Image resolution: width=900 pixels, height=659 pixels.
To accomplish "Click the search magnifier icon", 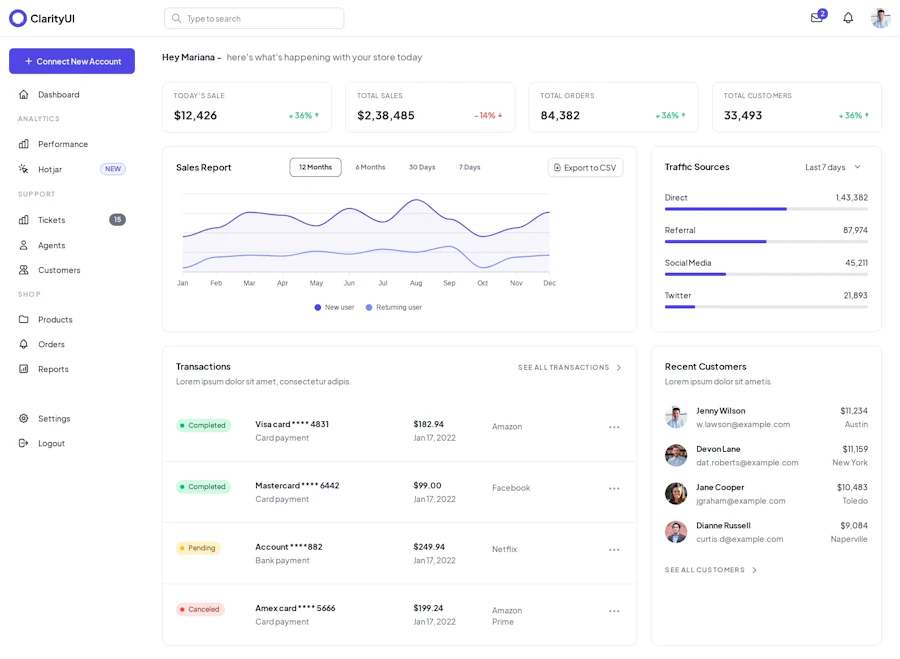I will click(x=176, y=18).
